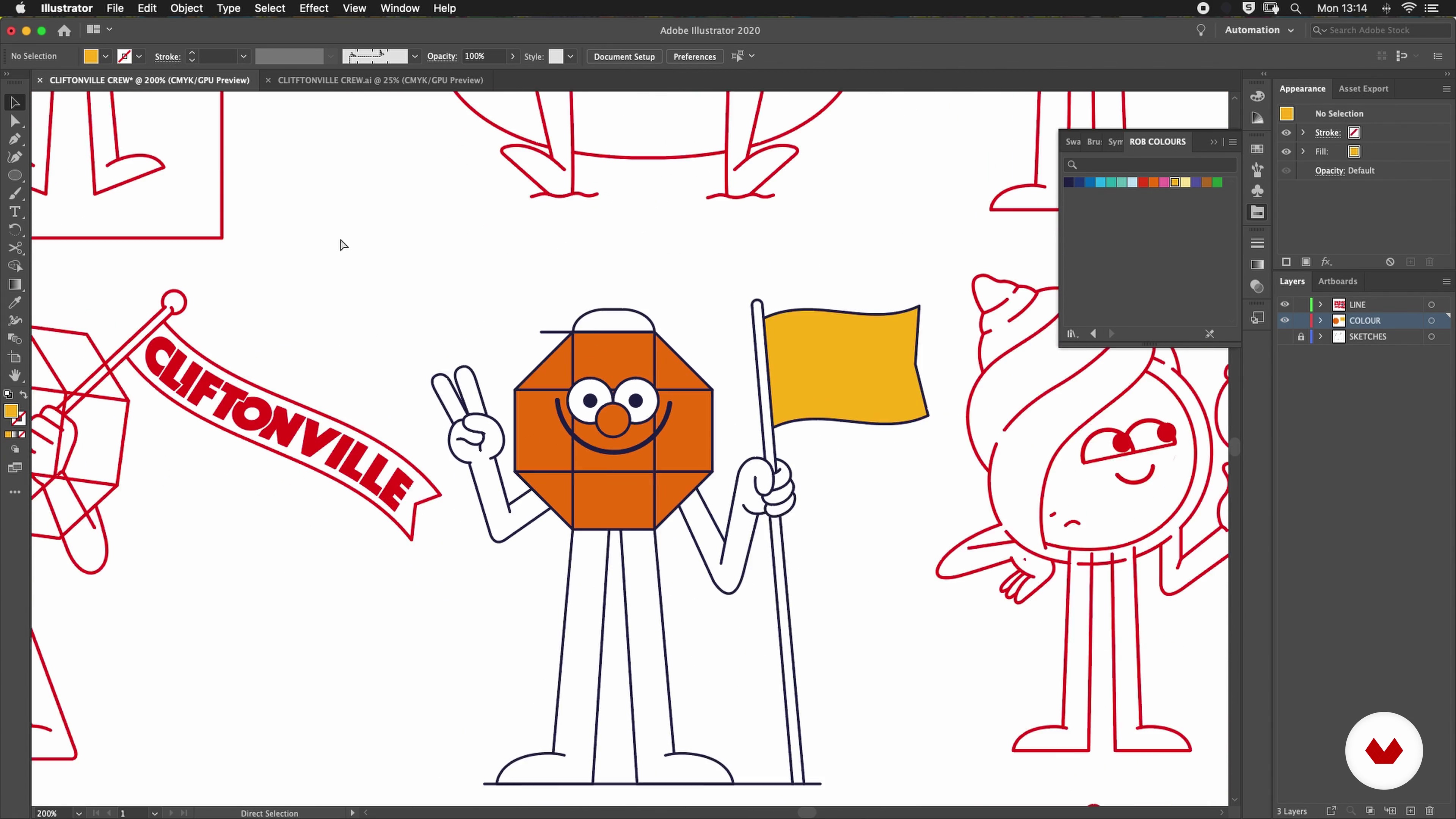Hide the COLOUR layer
This screenshot has width=1456, height=819.
tap(1285, 320)
